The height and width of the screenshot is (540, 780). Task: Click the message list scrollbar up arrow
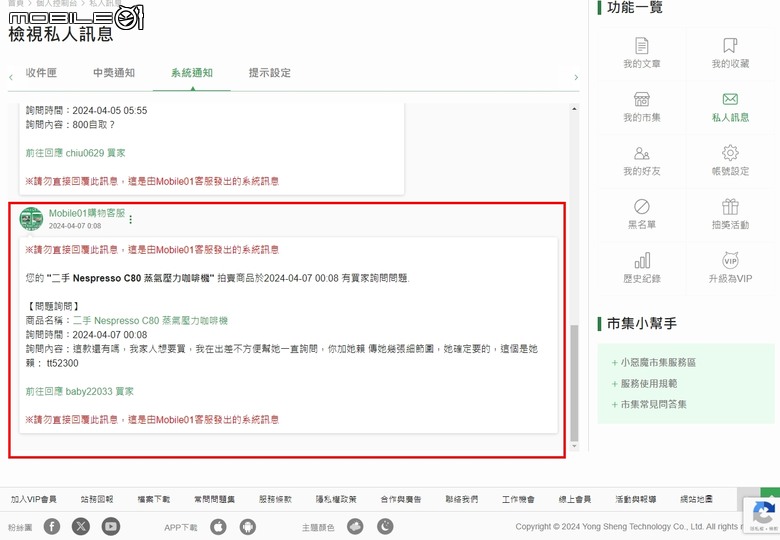pos(575,108)
